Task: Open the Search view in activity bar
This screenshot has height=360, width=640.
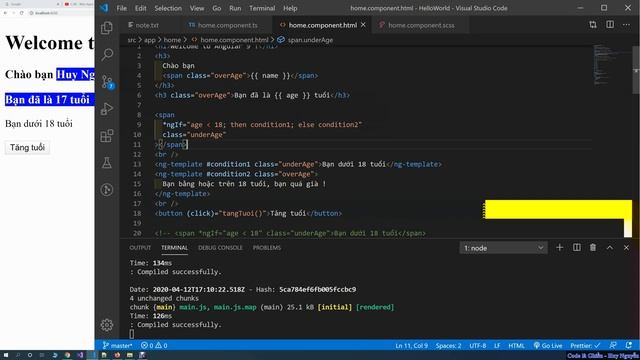Action: click(107, 54)
